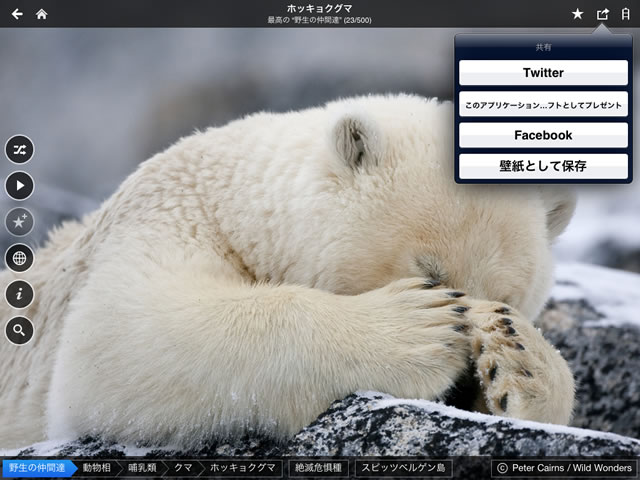Image resolution: width=640 pixels, height=480 pixels.
Task: Select the 動物相 breadcrumb tag
Action: [97, 468]
